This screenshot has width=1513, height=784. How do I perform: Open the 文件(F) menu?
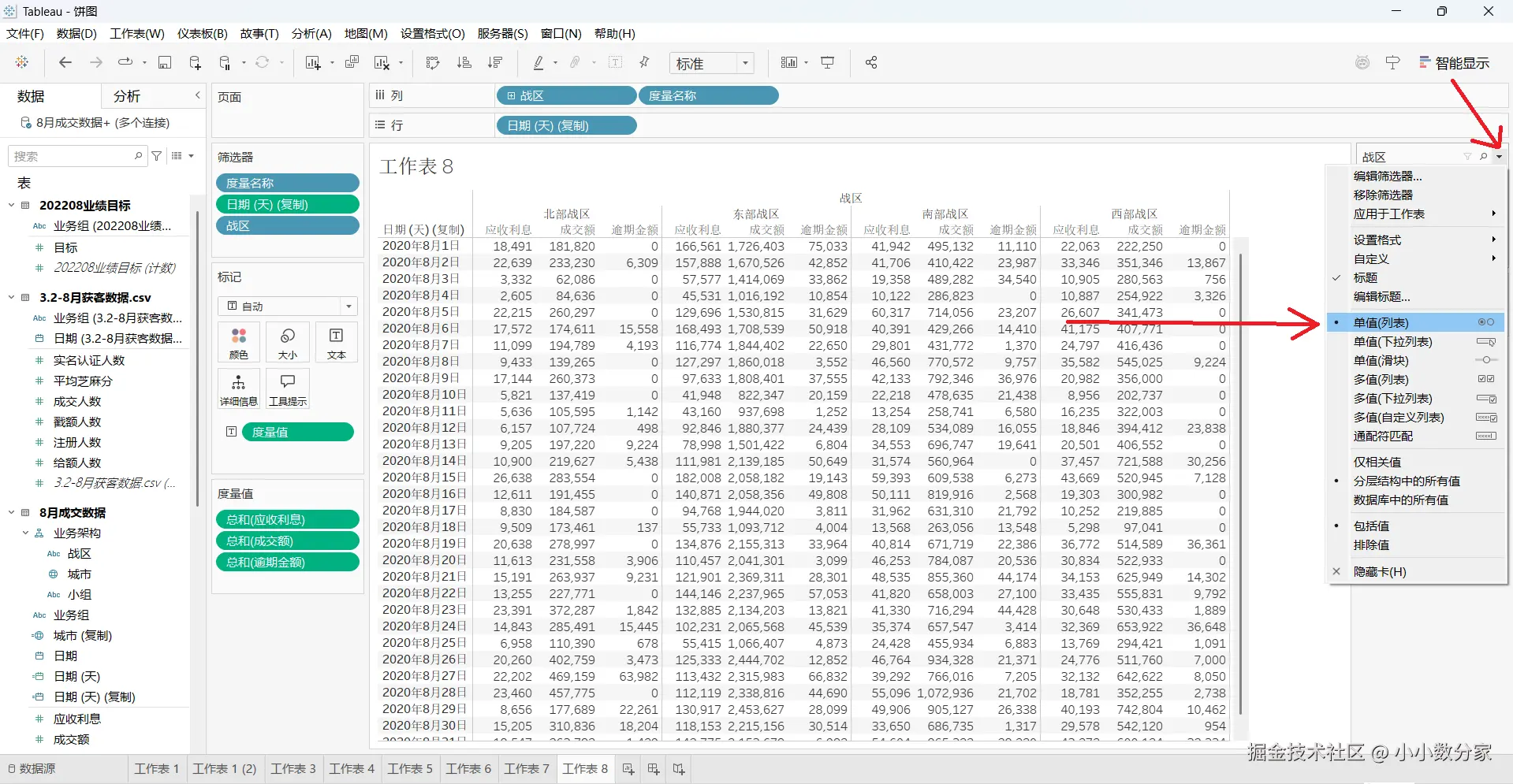pos(25,33)
